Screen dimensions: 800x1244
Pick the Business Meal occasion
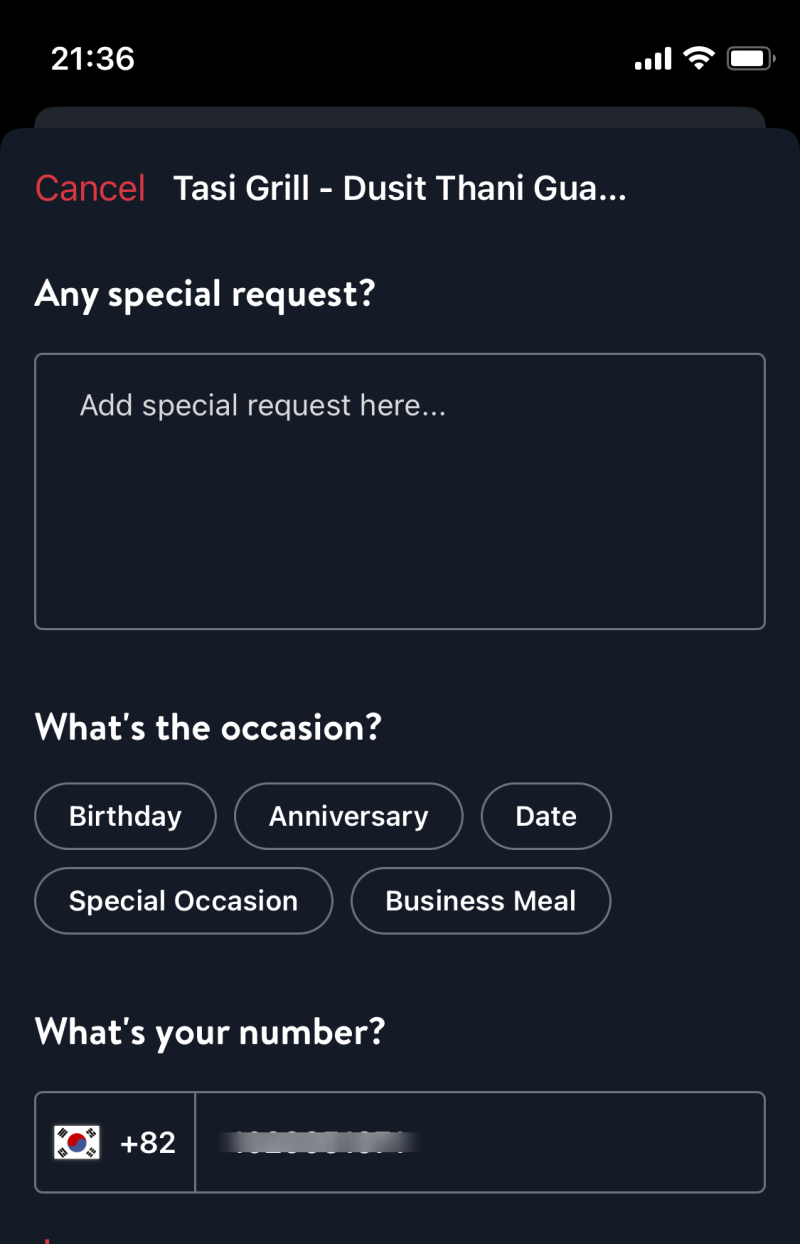click(480, 901)
